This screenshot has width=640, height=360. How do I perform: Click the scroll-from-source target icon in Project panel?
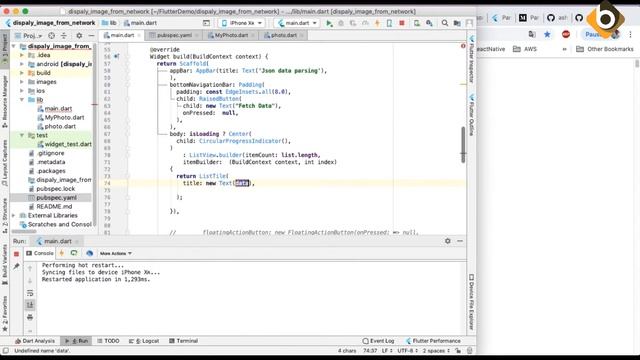[x=51, y=36]
